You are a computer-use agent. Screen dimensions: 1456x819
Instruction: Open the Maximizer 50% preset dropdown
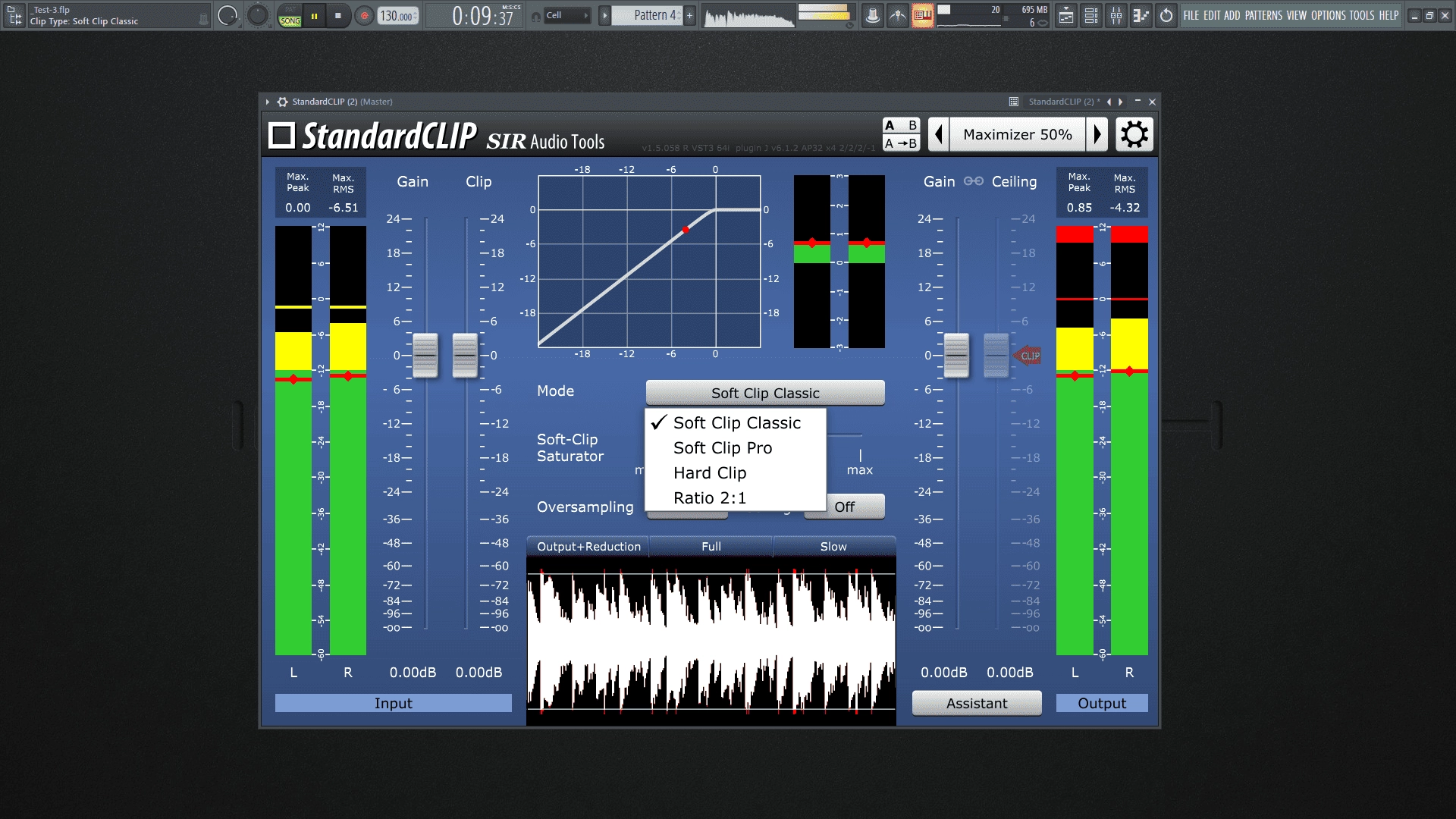[1018, 135]
